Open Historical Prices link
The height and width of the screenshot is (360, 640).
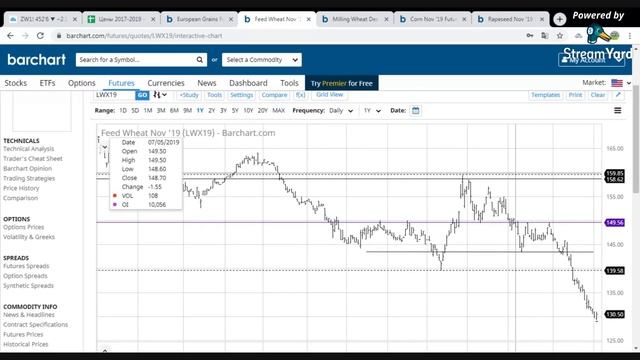[x=26, y=344]
